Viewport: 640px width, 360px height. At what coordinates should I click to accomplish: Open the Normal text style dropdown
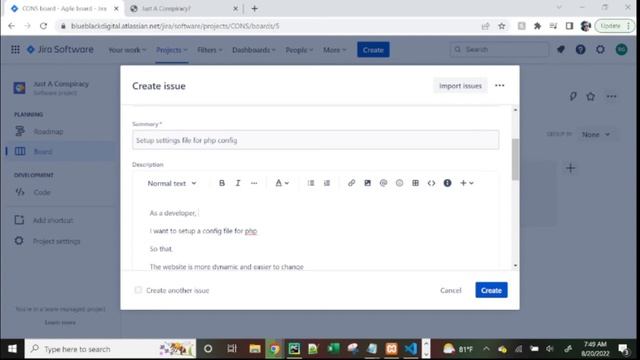[x=172, y=183]
